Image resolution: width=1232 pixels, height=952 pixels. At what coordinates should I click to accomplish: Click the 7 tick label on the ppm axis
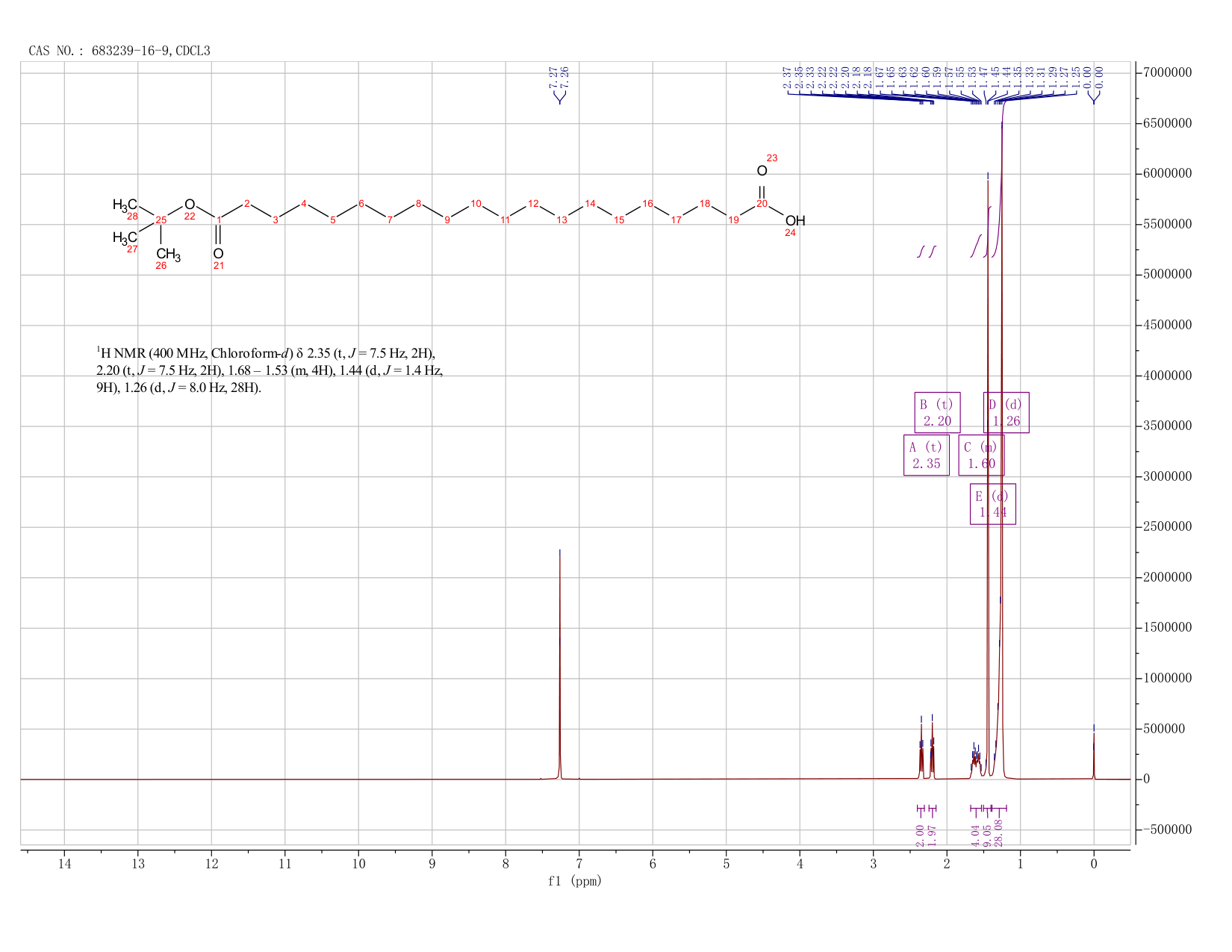(x=579, y=864)
